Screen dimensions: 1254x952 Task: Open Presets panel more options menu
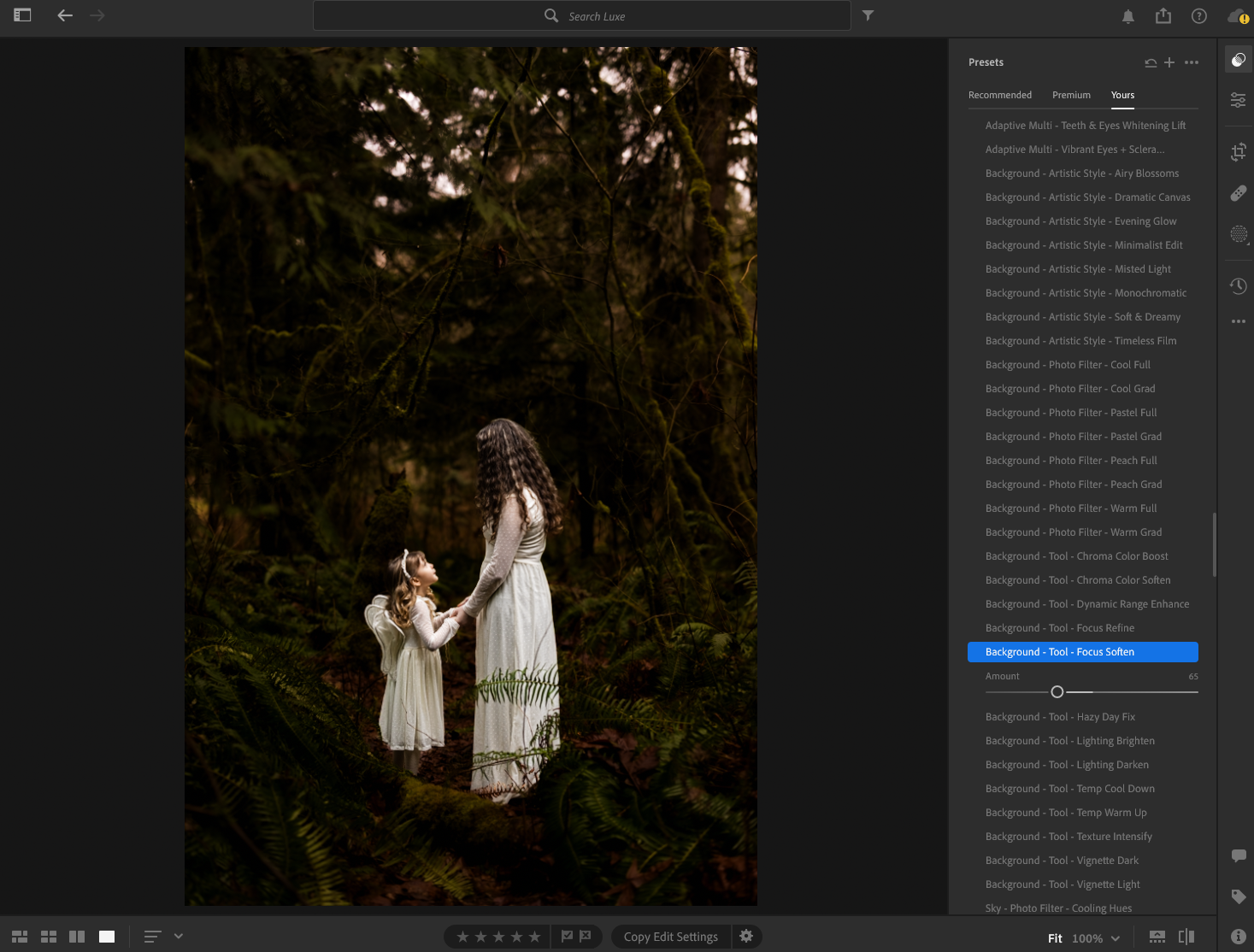tap(1192, 62)
